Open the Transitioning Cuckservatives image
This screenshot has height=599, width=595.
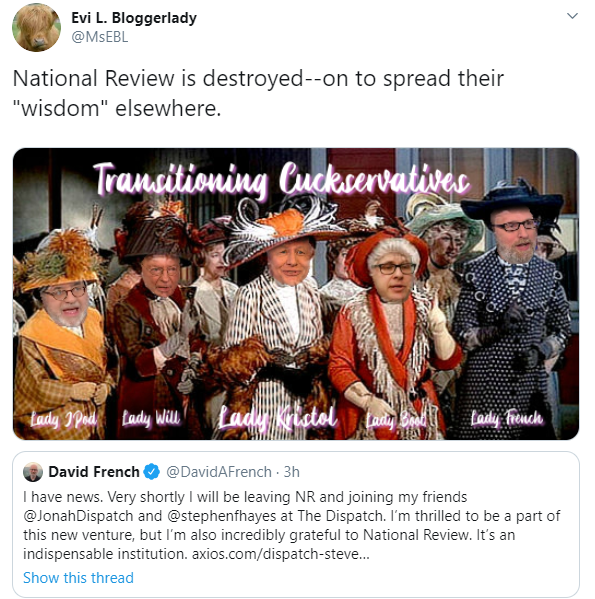point(296,294)
